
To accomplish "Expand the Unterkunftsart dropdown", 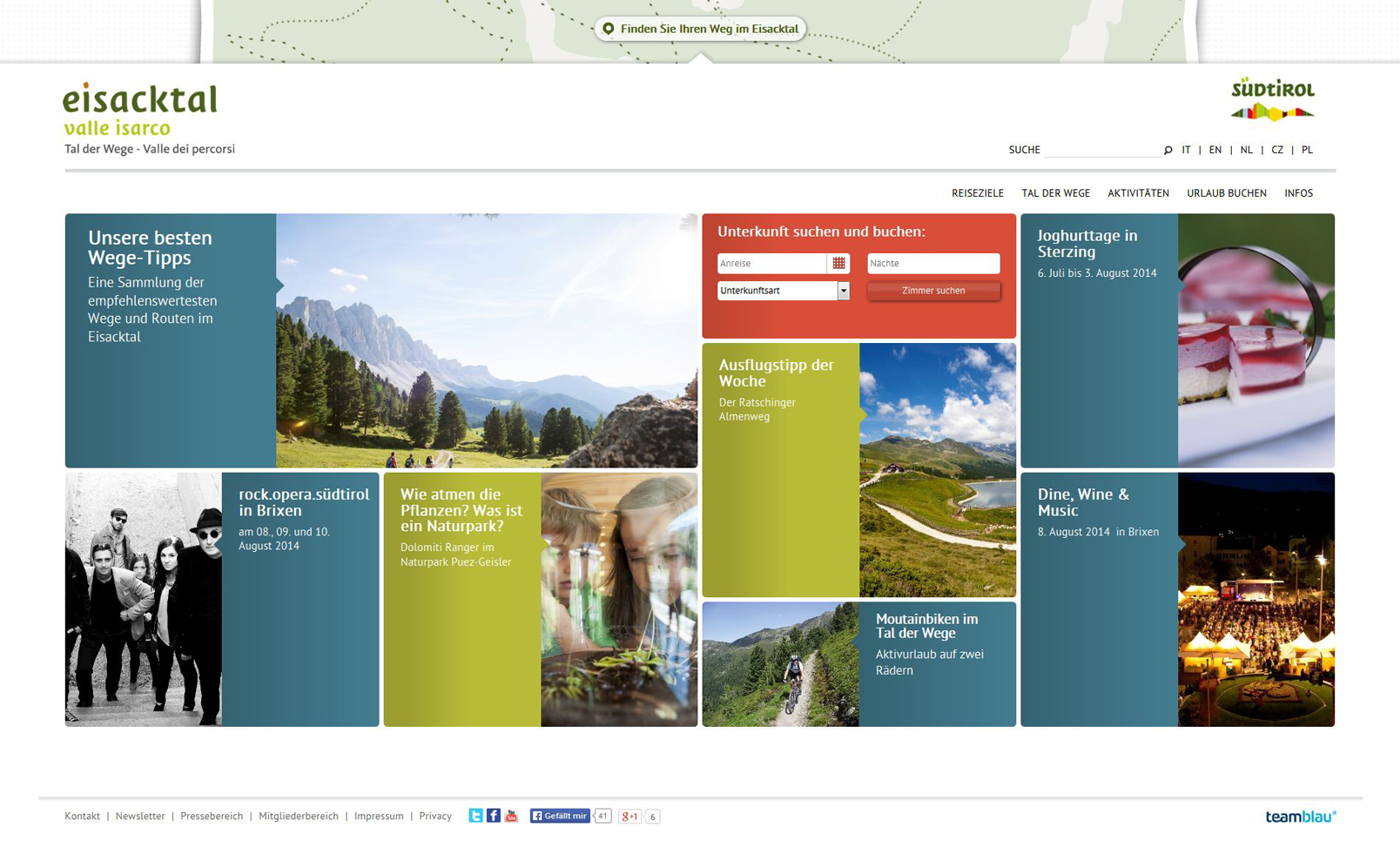I will [843, 291].
